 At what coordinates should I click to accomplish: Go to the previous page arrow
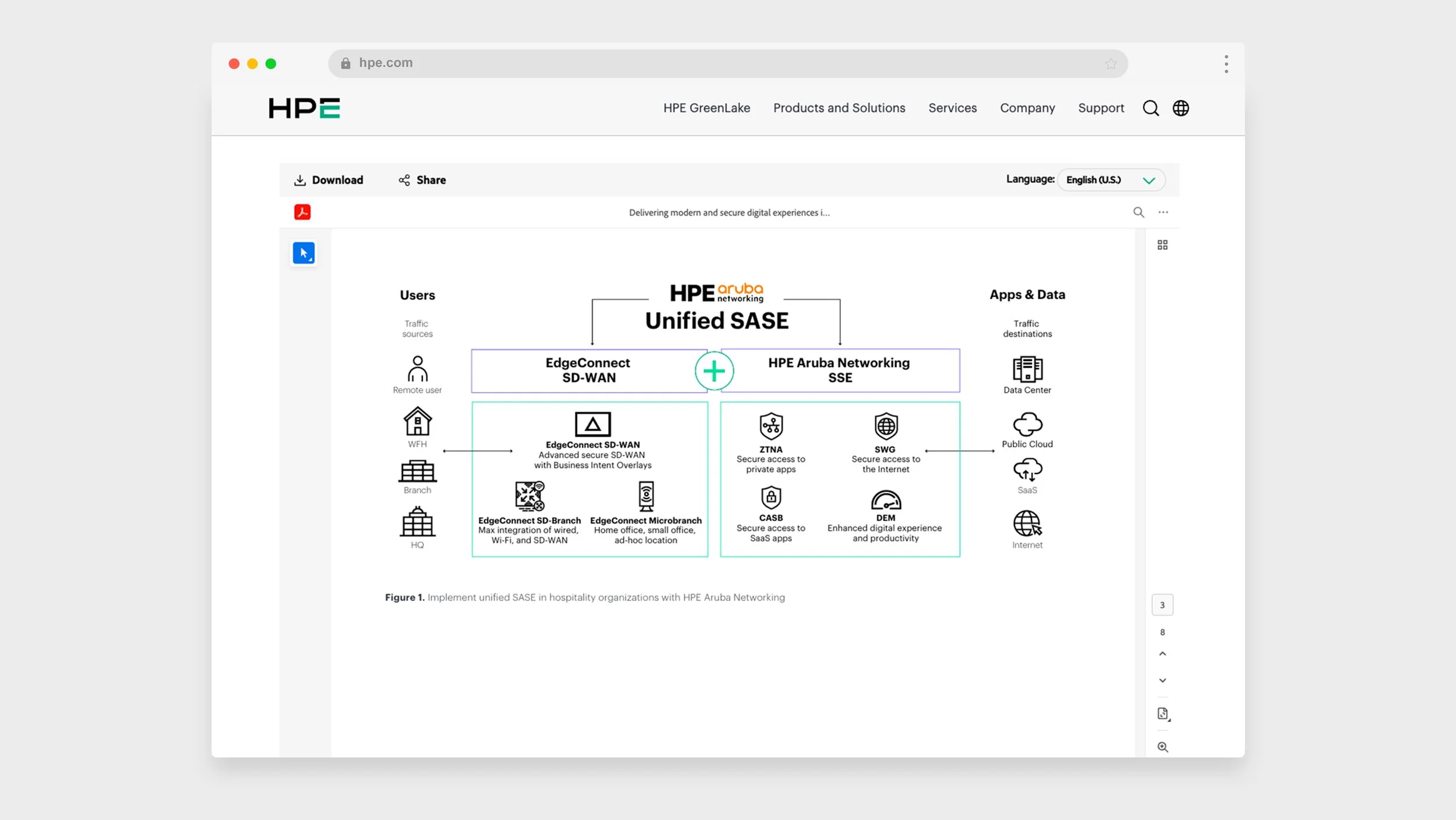(x=1162, y=654)
